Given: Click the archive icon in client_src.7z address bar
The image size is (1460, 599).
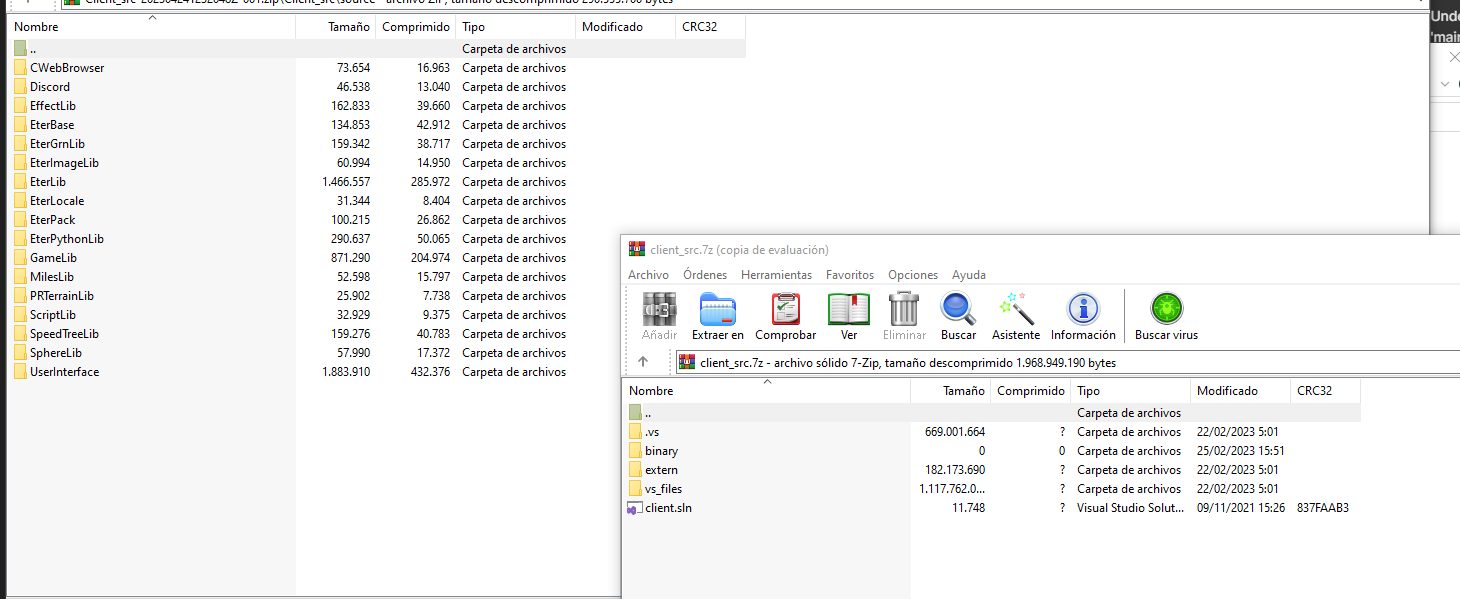Looking at the screenshot, I should click(687, 362).
